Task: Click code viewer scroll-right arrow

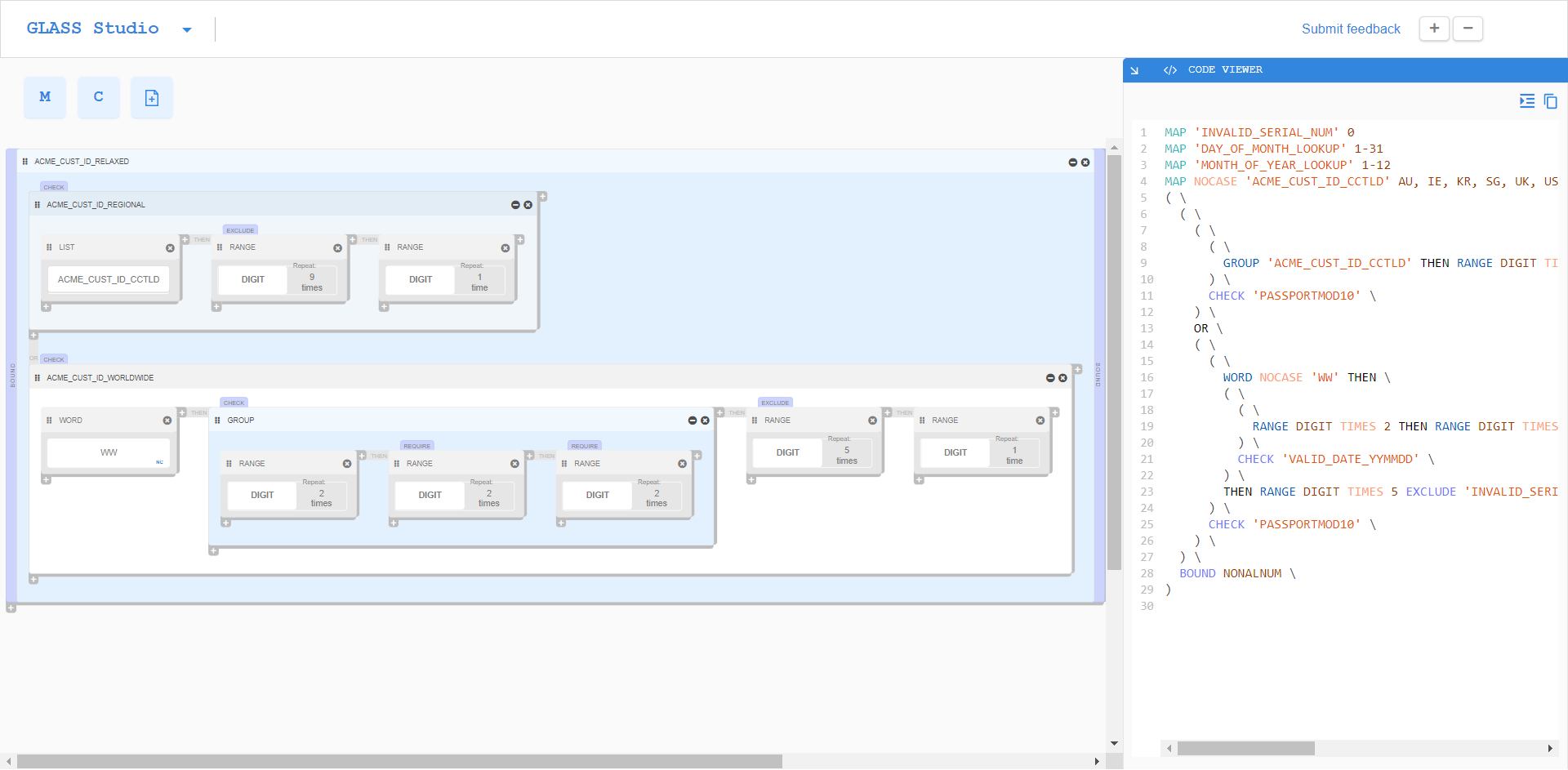Action: click(x=1550, y=748)
